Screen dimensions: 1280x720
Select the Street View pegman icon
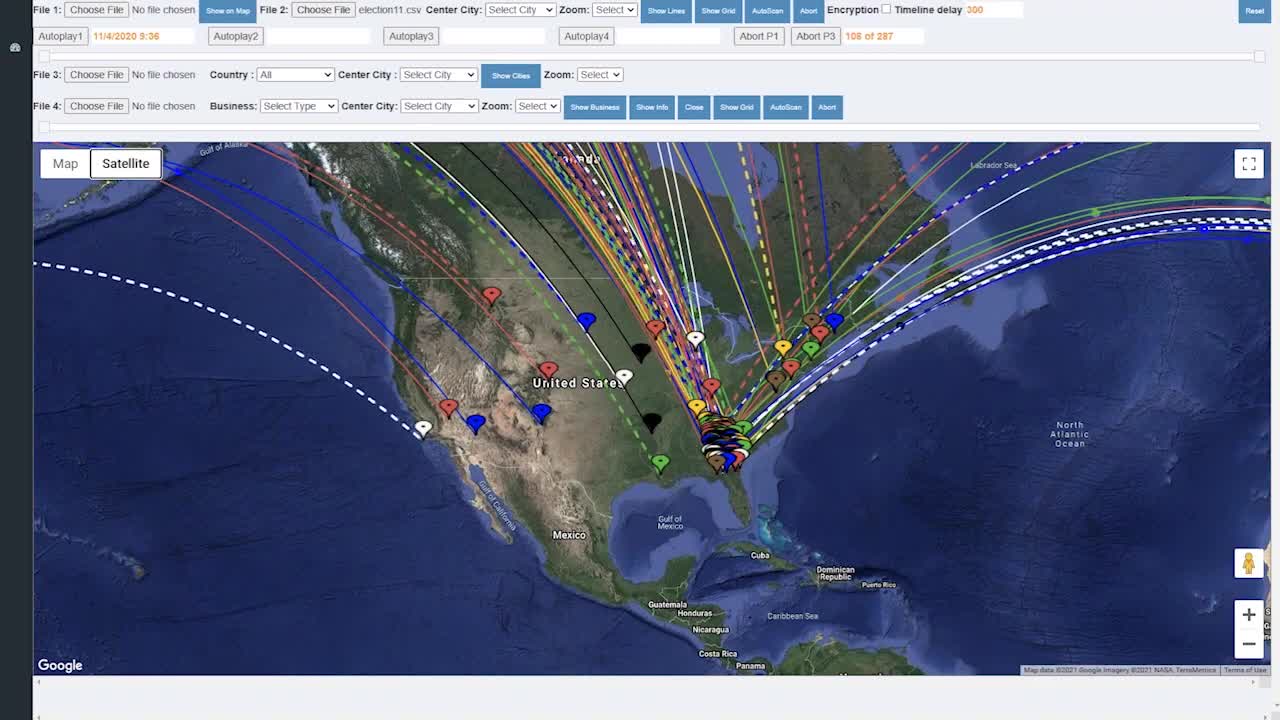coord(1248,563)
